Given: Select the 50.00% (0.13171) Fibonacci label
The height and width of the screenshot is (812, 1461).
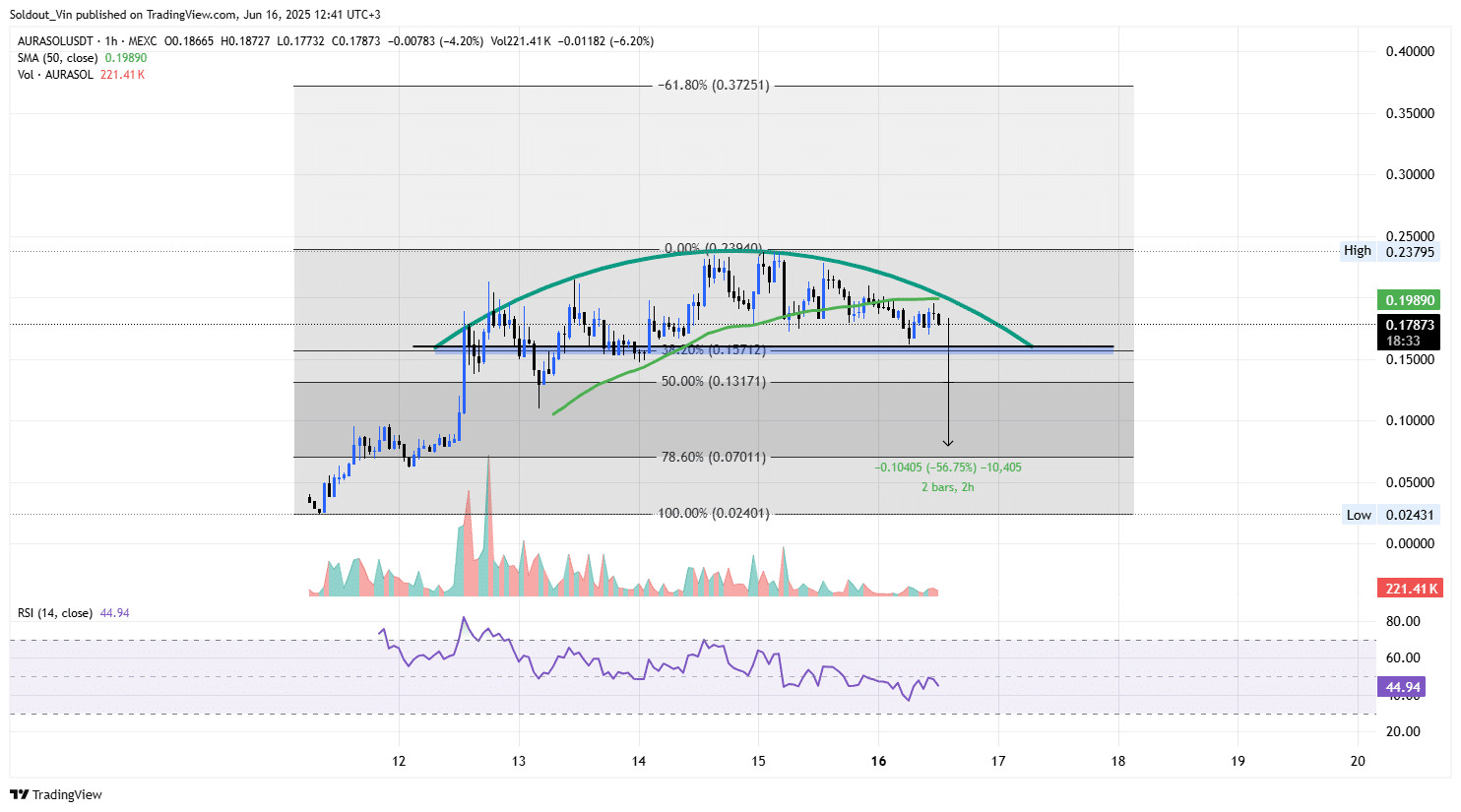Looking at the screenshot, I should pyautogui.click(x=714, y=382).
